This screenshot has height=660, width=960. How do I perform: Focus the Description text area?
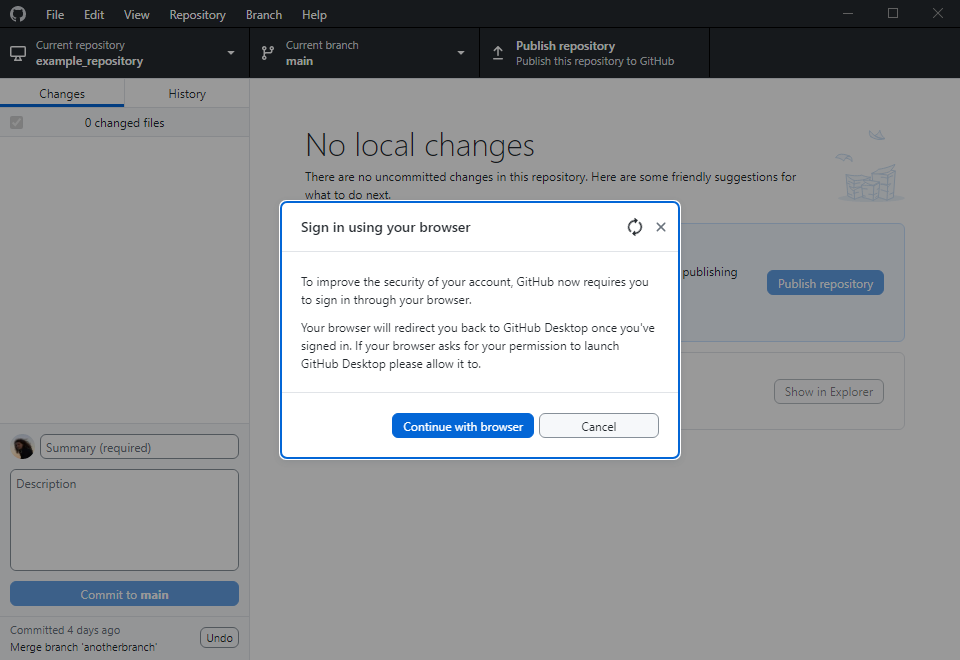[x=124, y=520]
